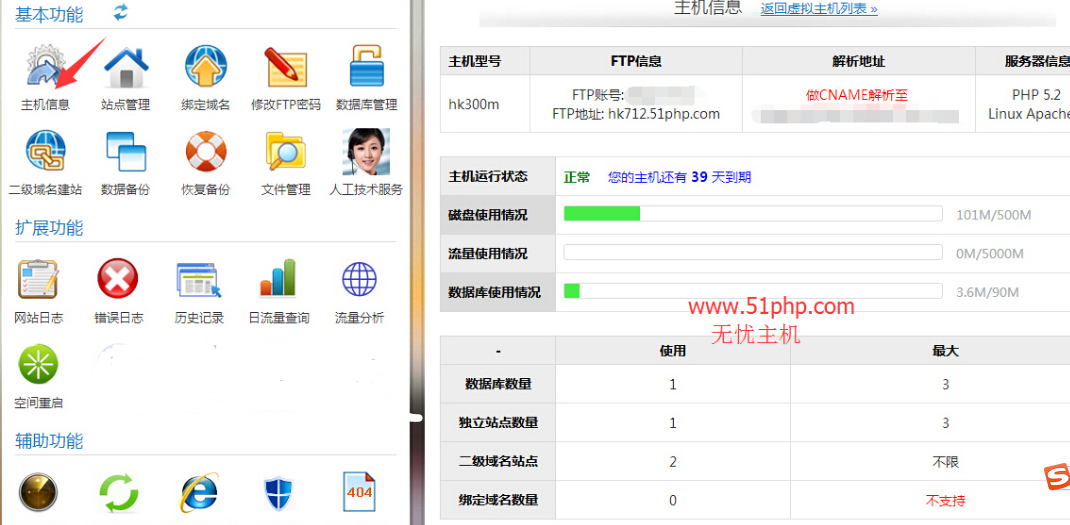Click the red 不支持 value

pyautogui.click(x=946, y=501)
